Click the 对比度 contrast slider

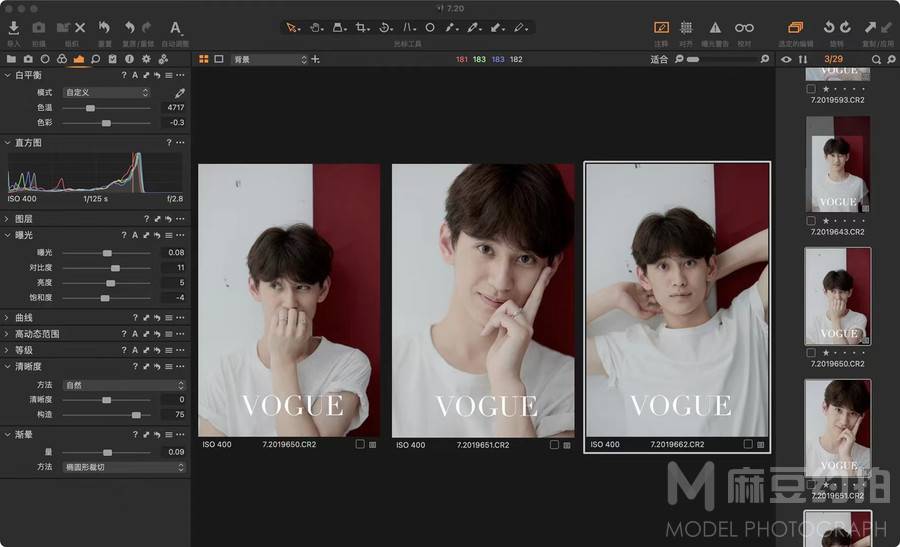coord(106,268)
